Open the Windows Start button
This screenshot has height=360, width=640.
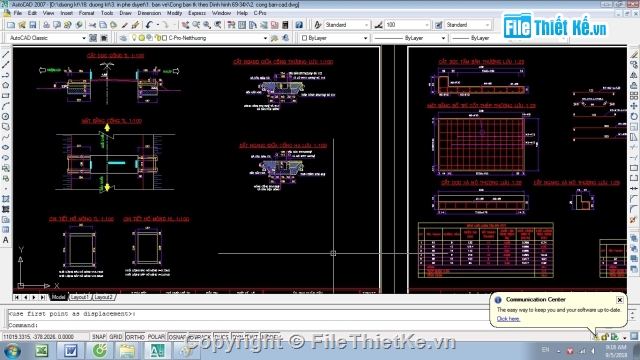pos(13,351)
